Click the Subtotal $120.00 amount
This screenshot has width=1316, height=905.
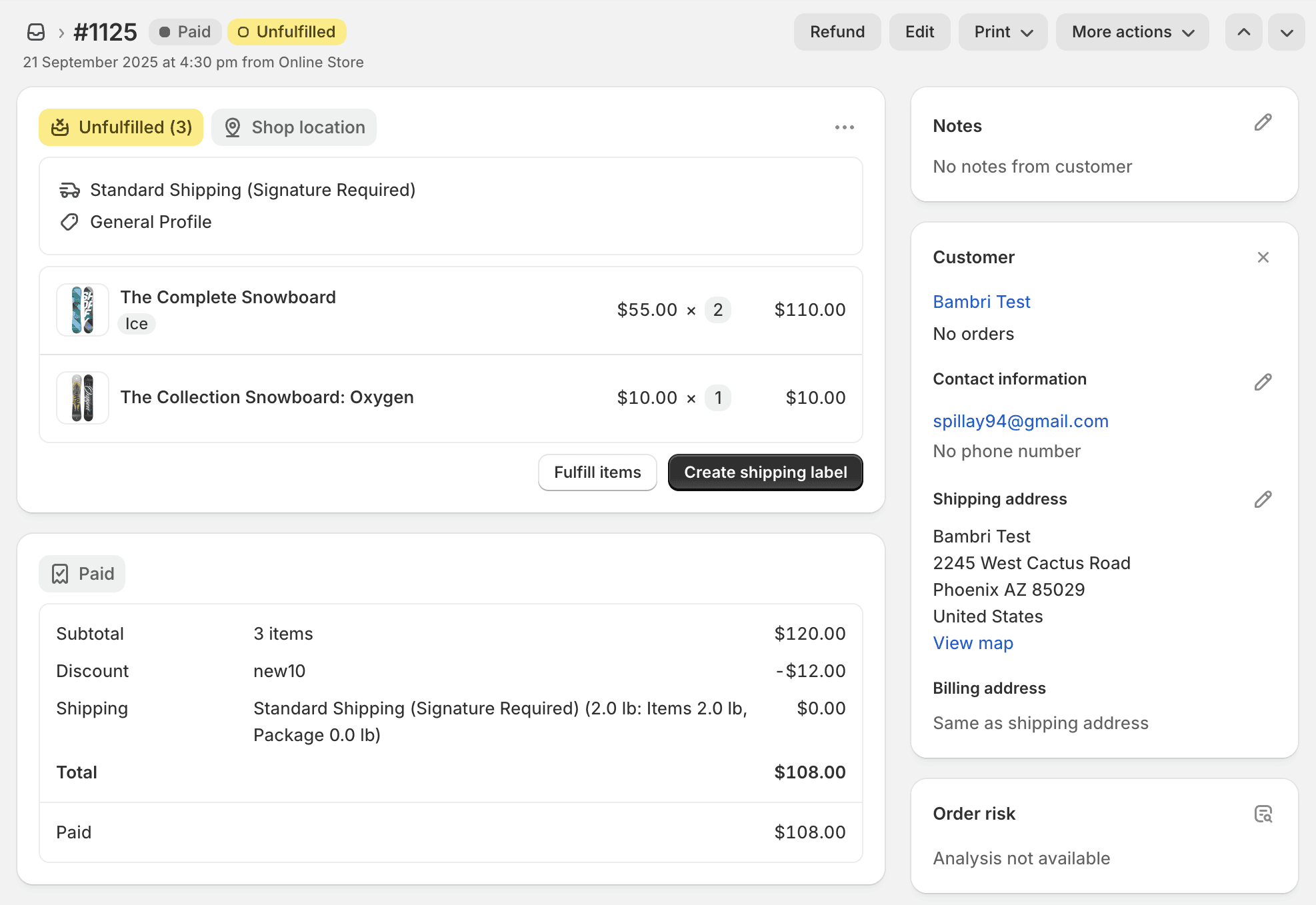810,634
